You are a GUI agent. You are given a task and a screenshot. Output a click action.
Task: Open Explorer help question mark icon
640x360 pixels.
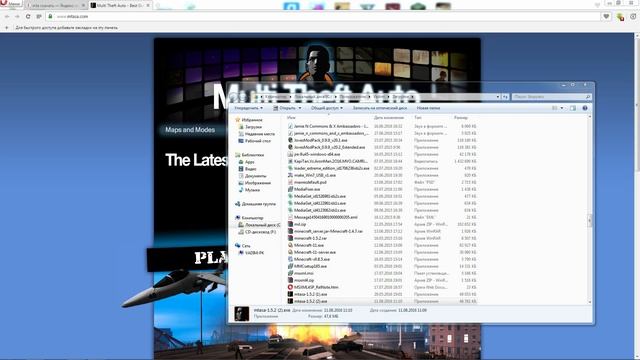[584, 108]
